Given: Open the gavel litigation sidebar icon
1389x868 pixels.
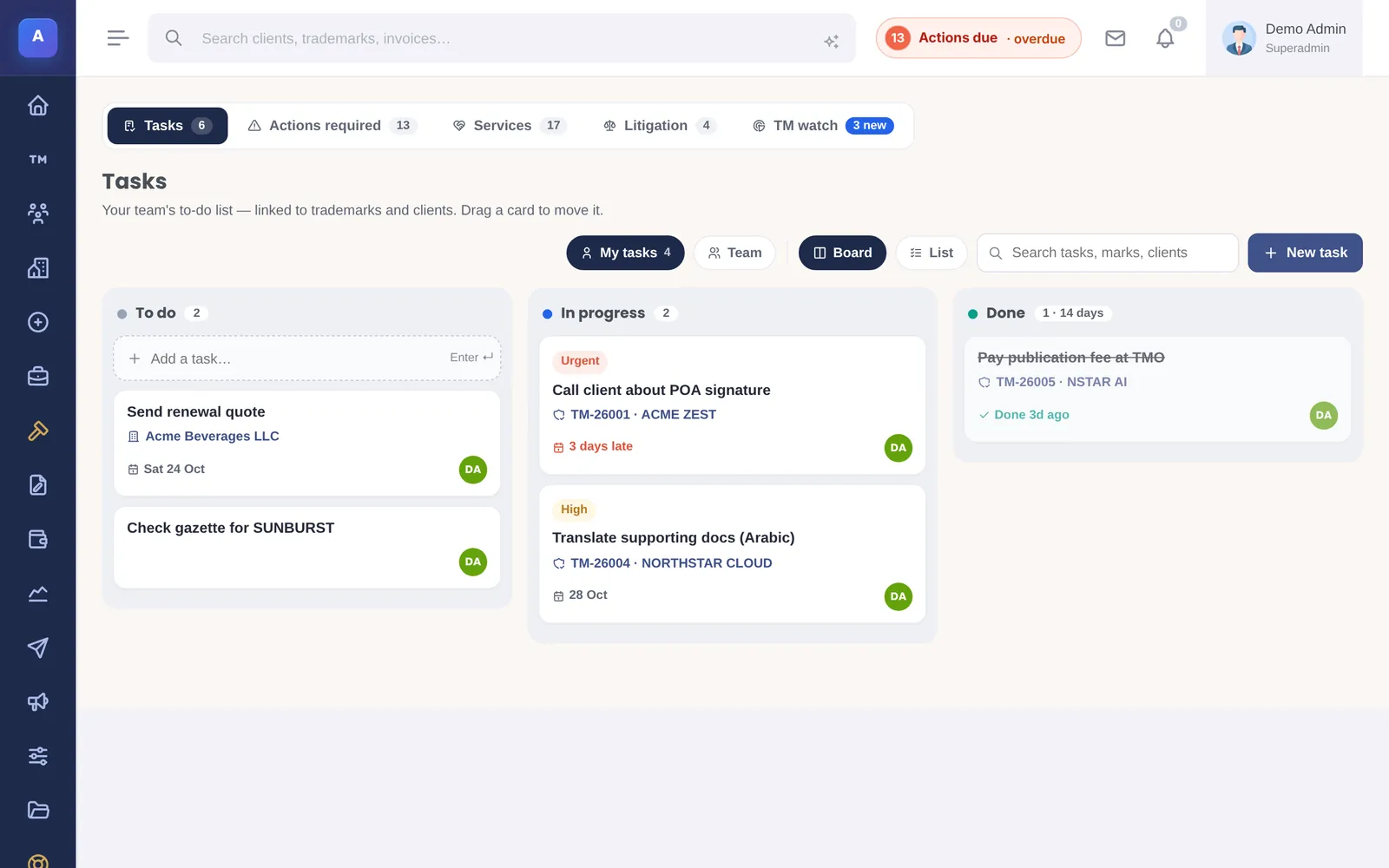Looking at the screenshot, I should pos(37,431).
